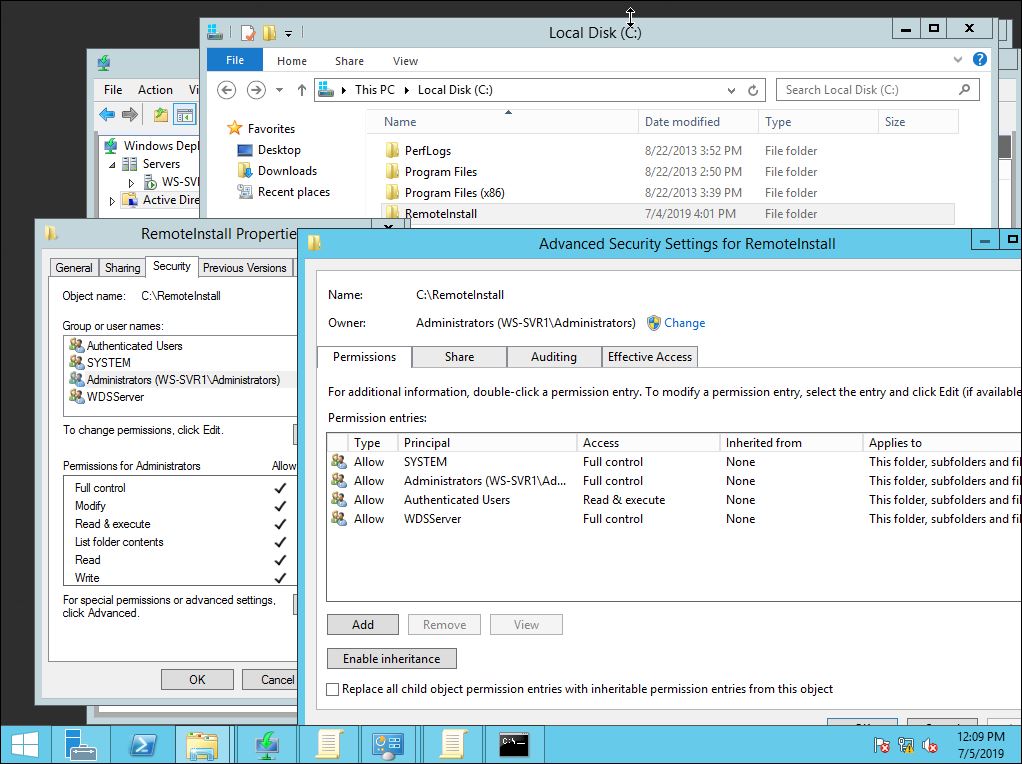
Task: Open WDS console File menu
Action: pyautogui.click(x=113, y=89)
